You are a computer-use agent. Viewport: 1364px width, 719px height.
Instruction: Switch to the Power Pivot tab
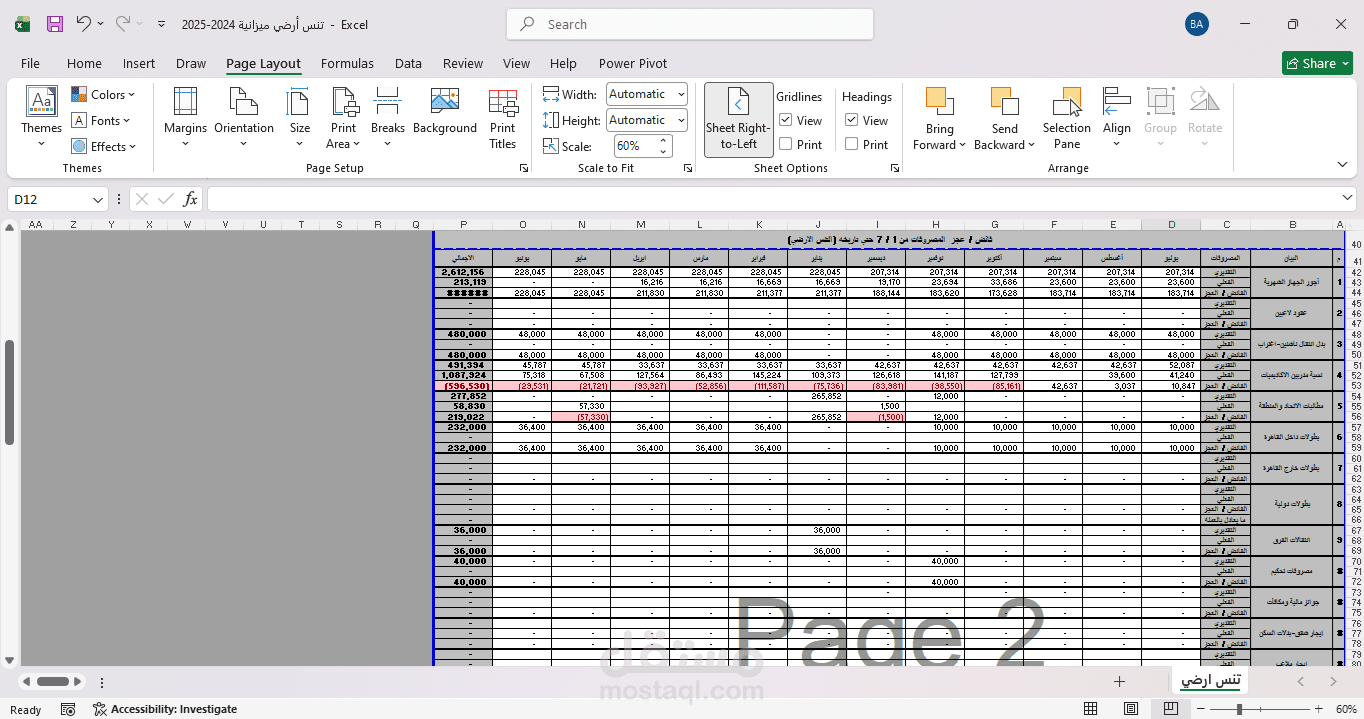[633, 63]
